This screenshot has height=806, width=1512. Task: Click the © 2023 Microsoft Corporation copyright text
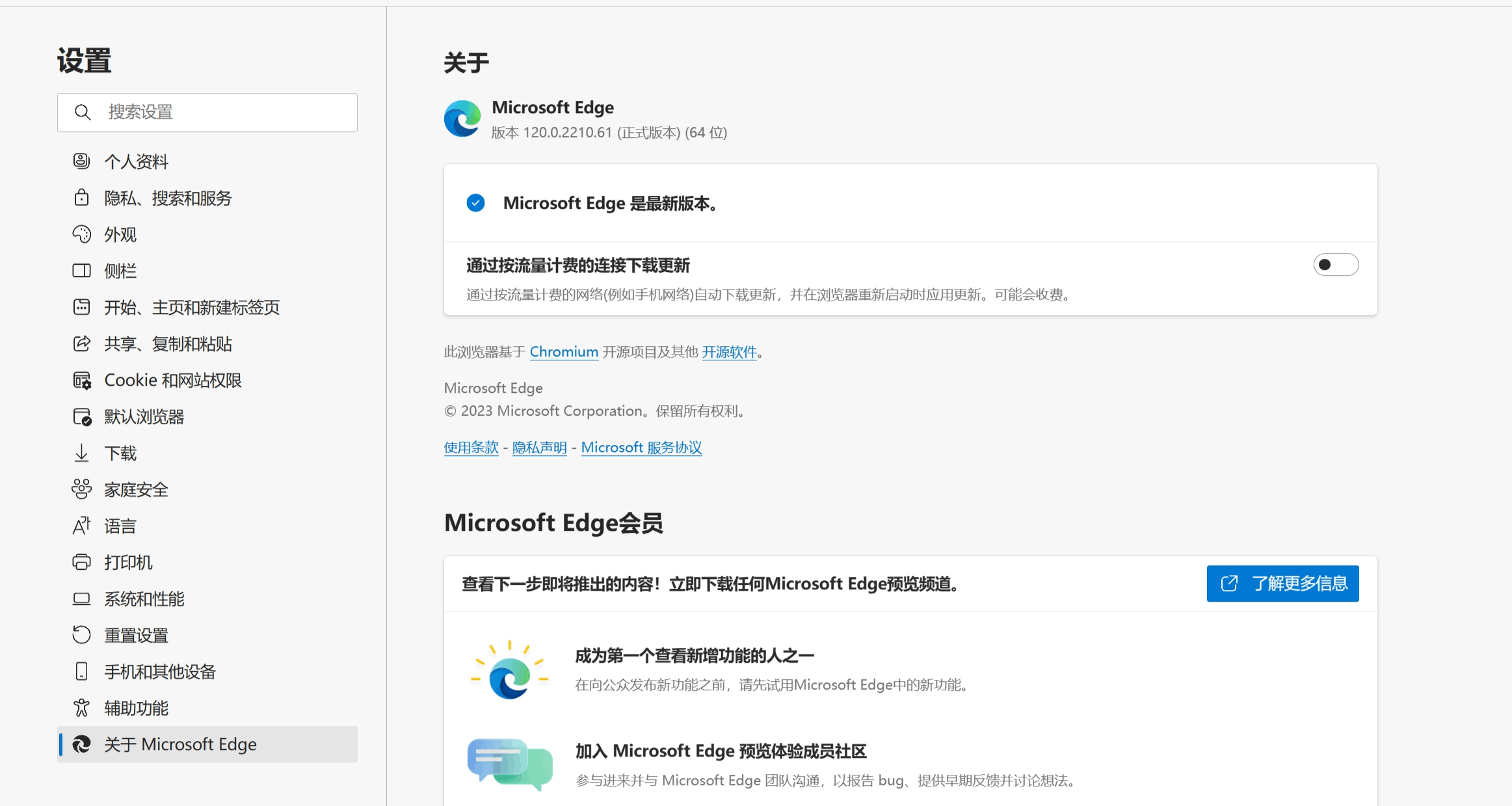595,411
